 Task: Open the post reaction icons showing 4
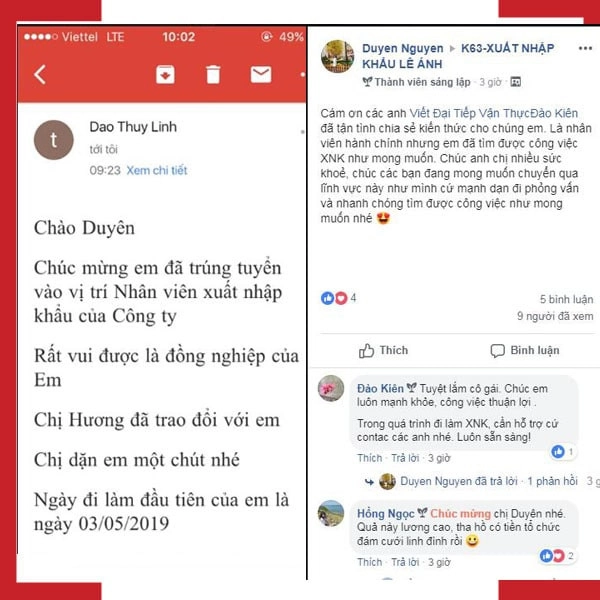point(334,298)
